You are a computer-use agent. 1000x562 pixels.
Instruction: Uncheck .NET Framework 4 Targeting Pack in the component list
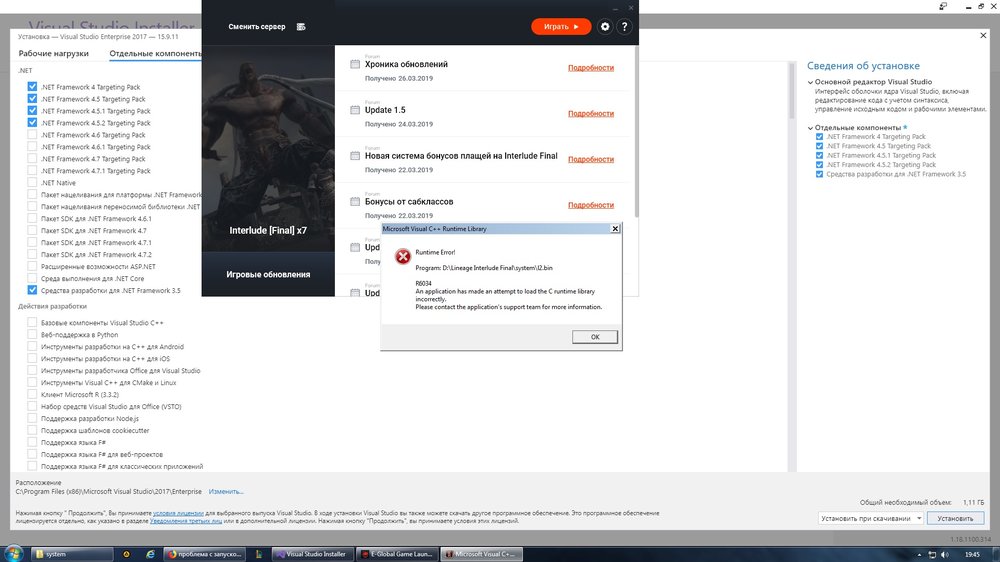33,87
